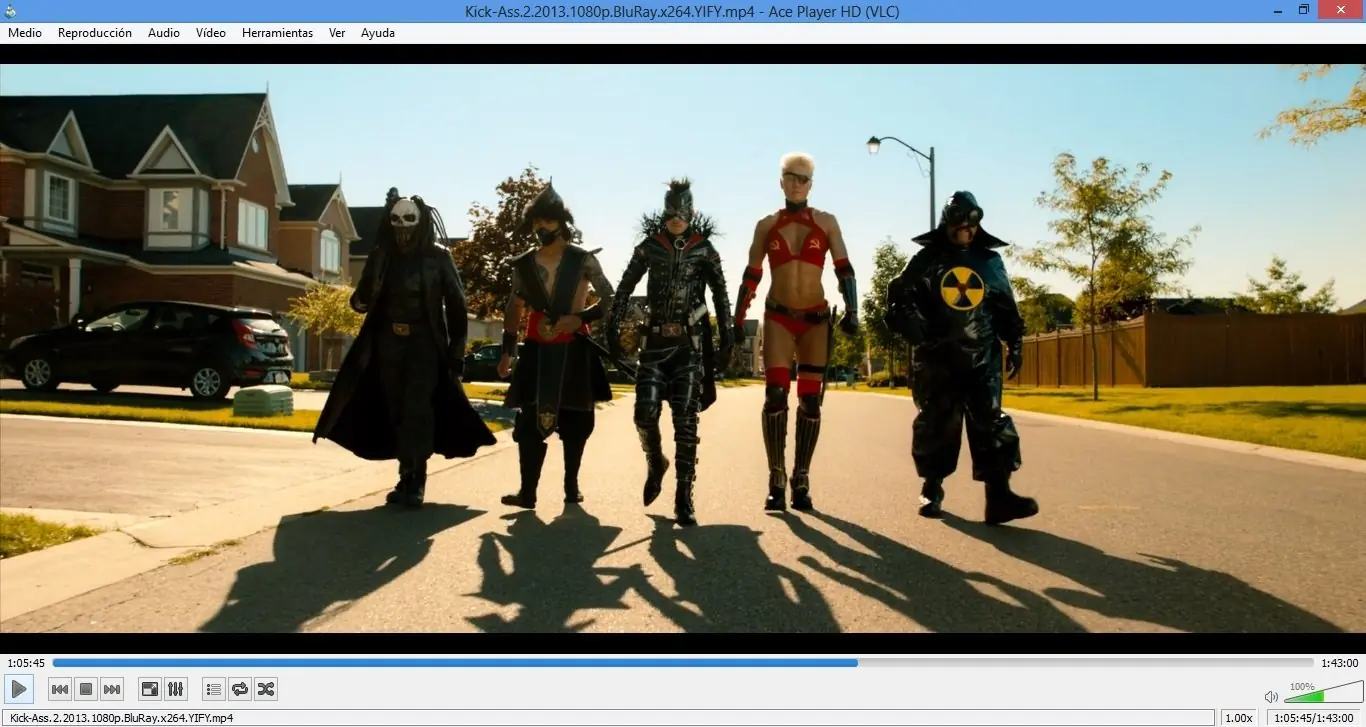Viewport: 1366px width, 727px height.
Task: Toggle random shuffle playback
Action: point(265,689)
